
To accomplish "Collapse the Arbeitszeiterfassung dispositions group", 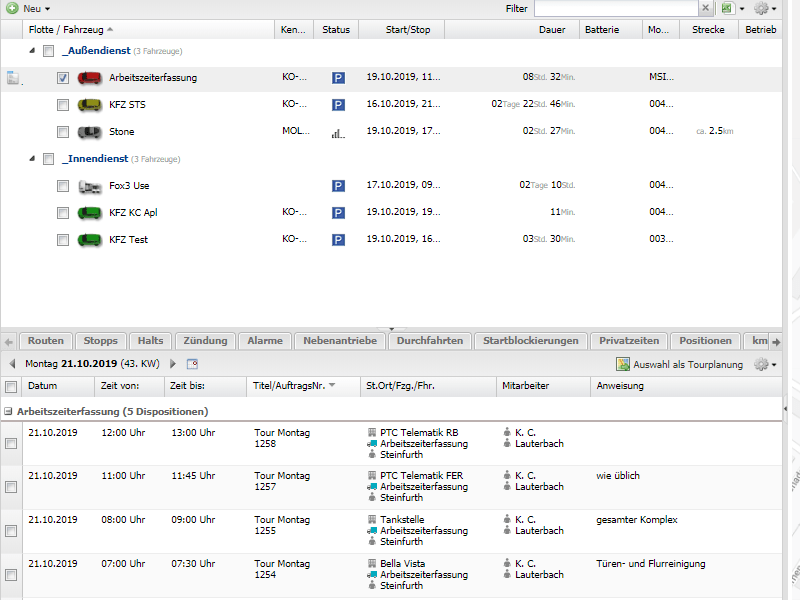I will [x=8, y=412].
